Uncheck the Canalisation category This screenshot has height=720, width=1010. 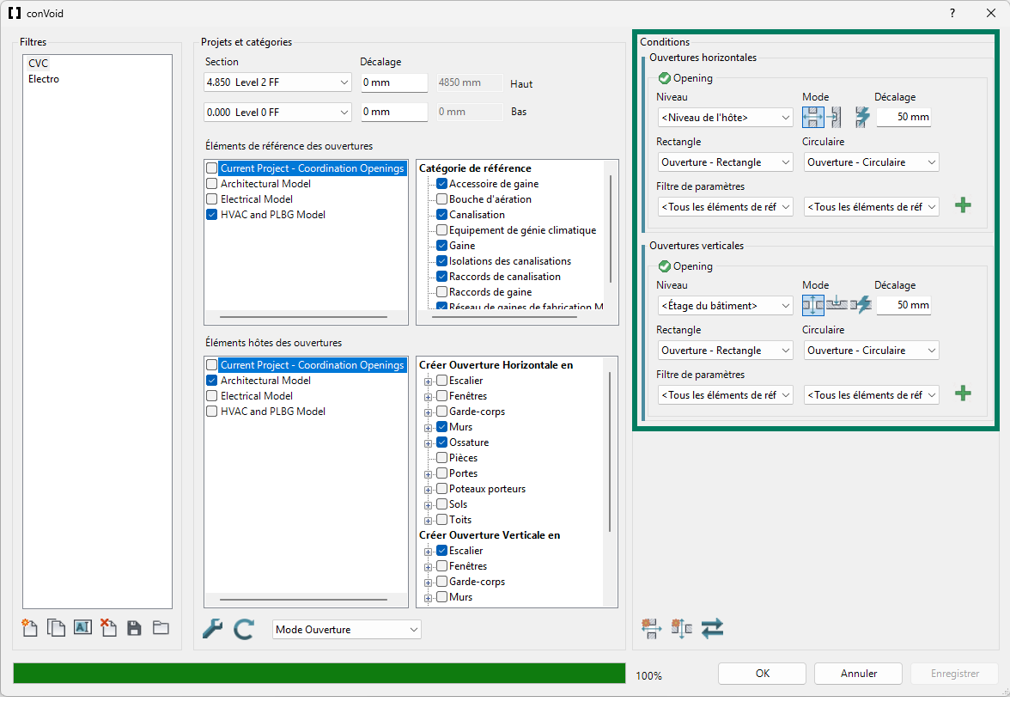[x=442, y=214]
